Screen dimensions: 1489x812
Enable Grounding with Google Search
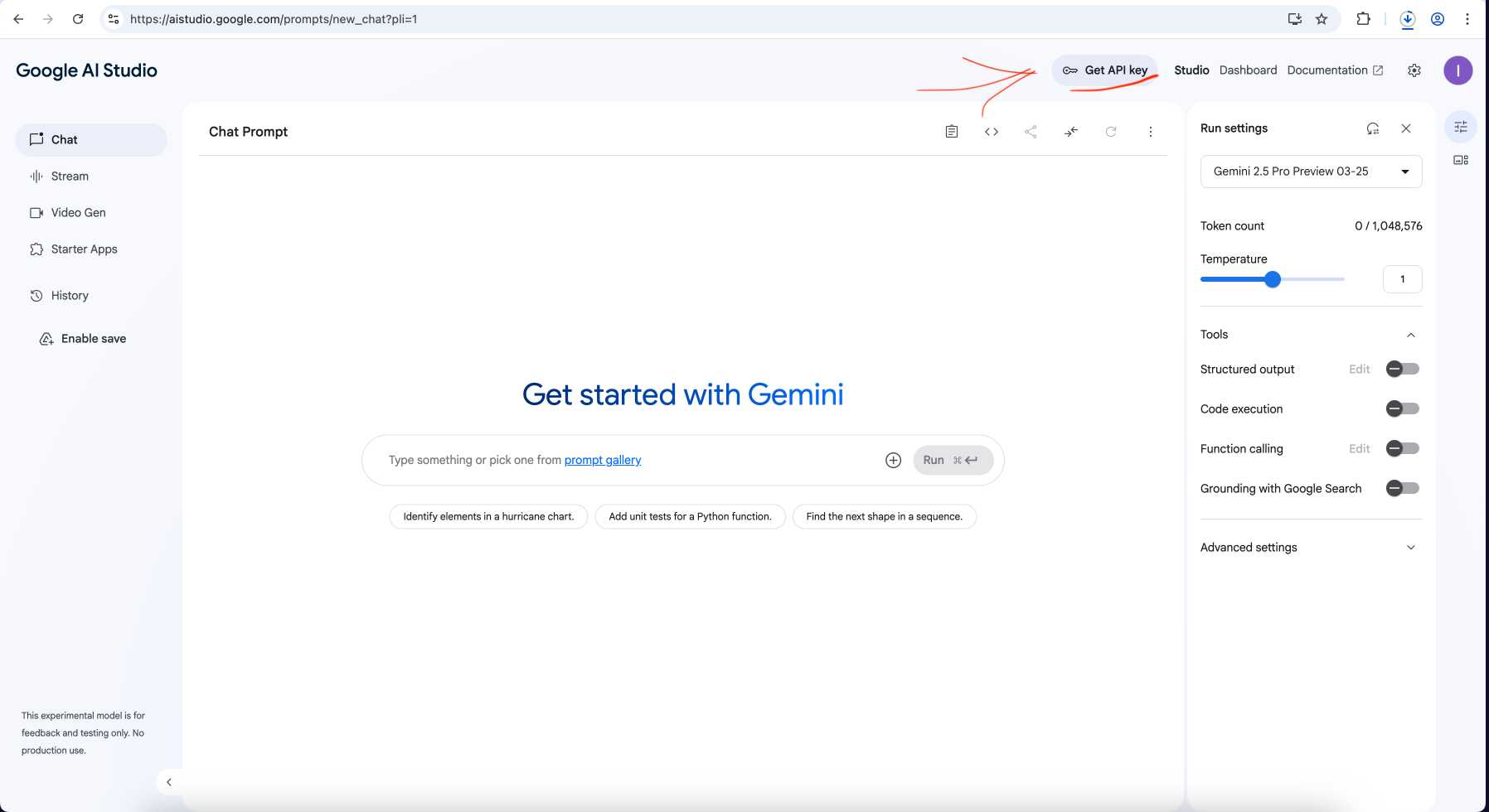[x=1403, y=488]
